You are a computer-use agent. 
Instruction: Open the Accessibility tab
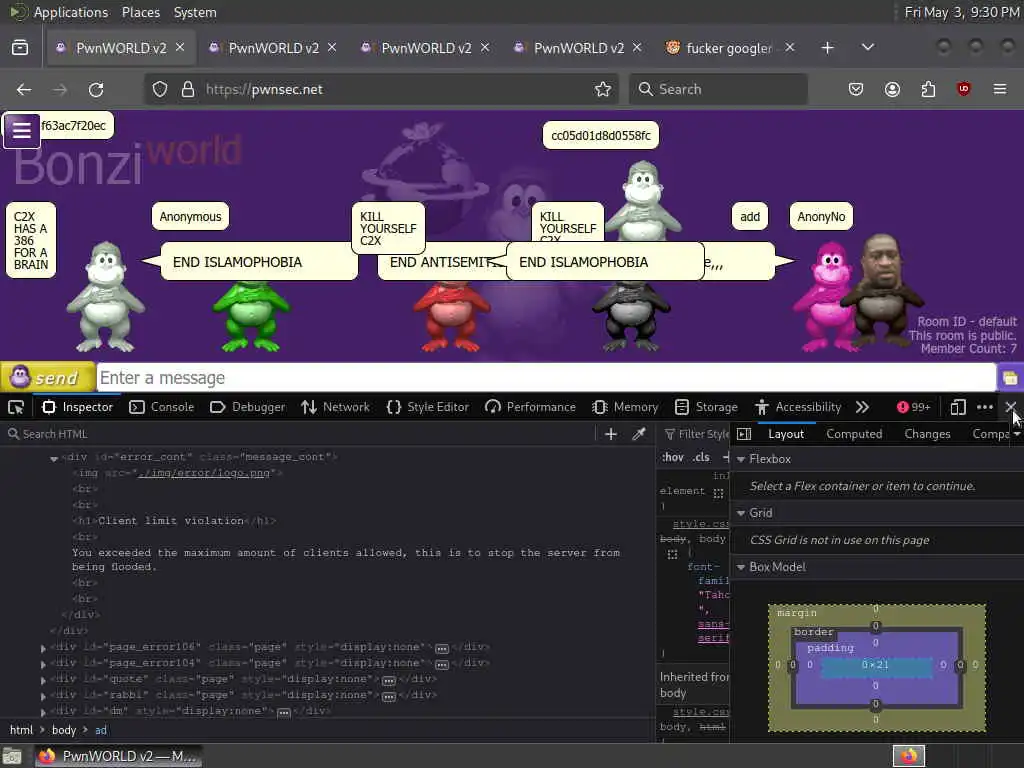coord(798,408)
